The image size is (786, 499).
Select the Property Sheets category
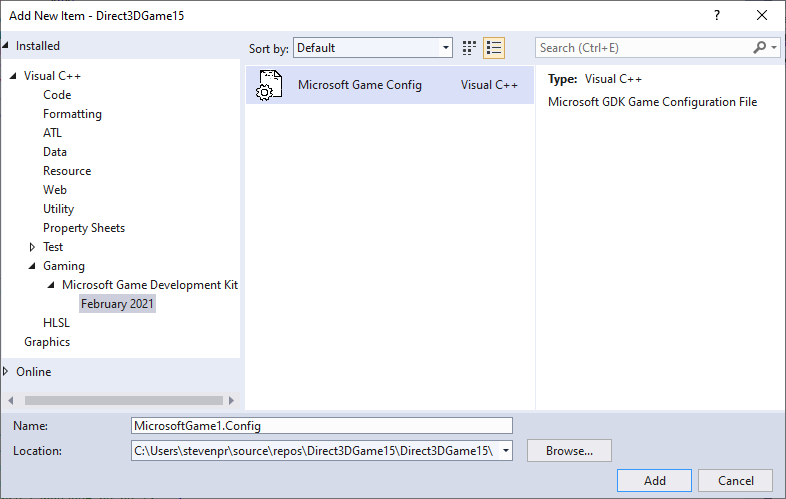coord(84,228)
